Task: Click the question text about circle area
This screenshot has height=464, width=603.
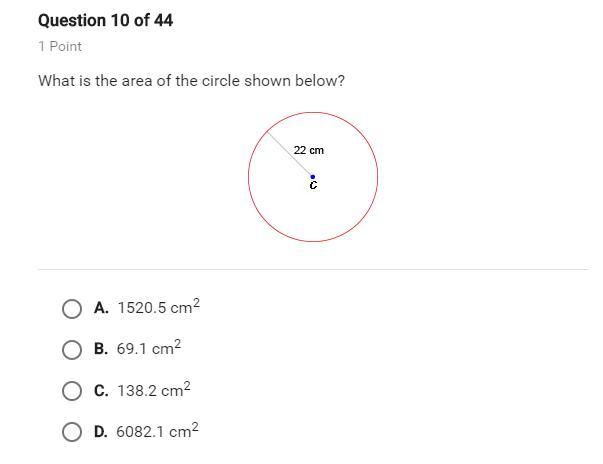Action: (x=191, y=80)
